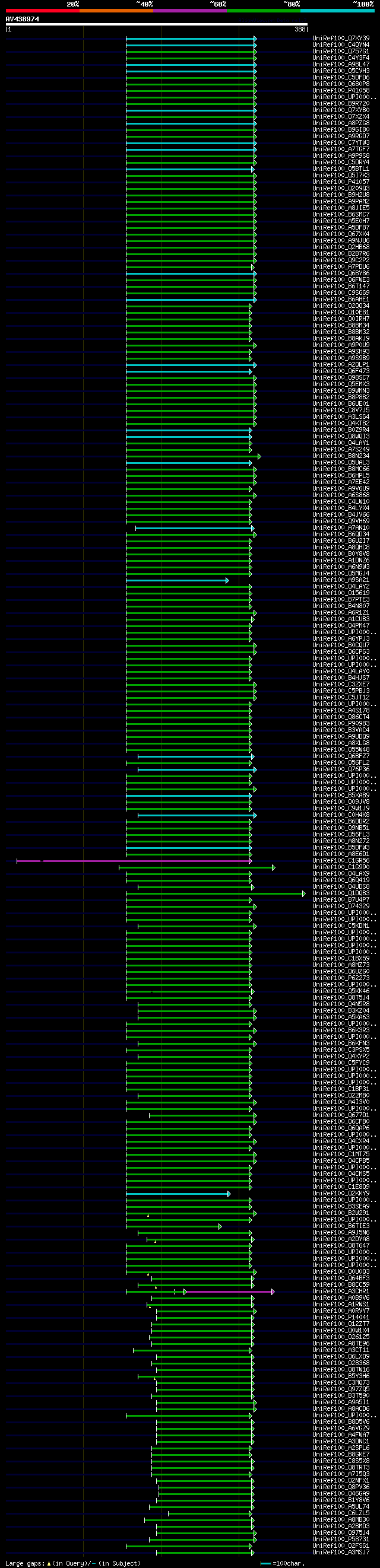This screenshot has width=380, height=1568.
Task: Open hit UniRef100_A9BL47
Action: 341,65
